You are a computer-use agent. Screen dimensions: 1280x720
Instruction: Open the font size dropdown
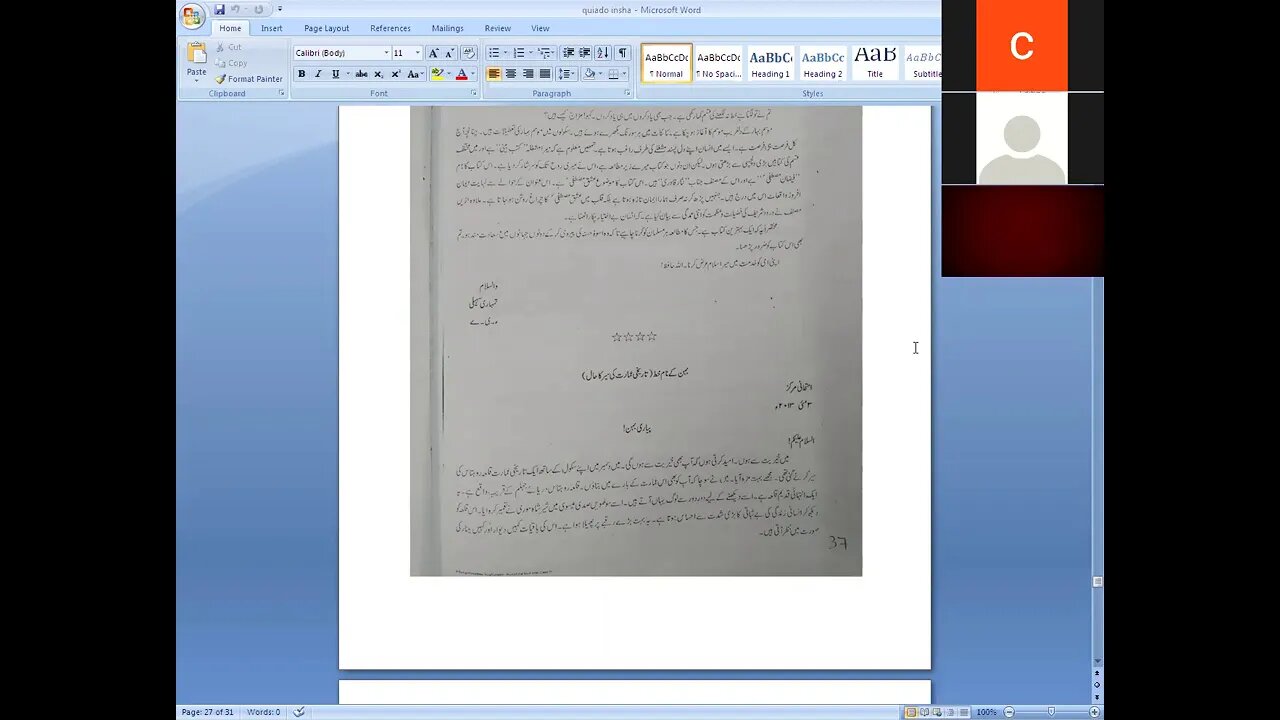tap(417, 53)
